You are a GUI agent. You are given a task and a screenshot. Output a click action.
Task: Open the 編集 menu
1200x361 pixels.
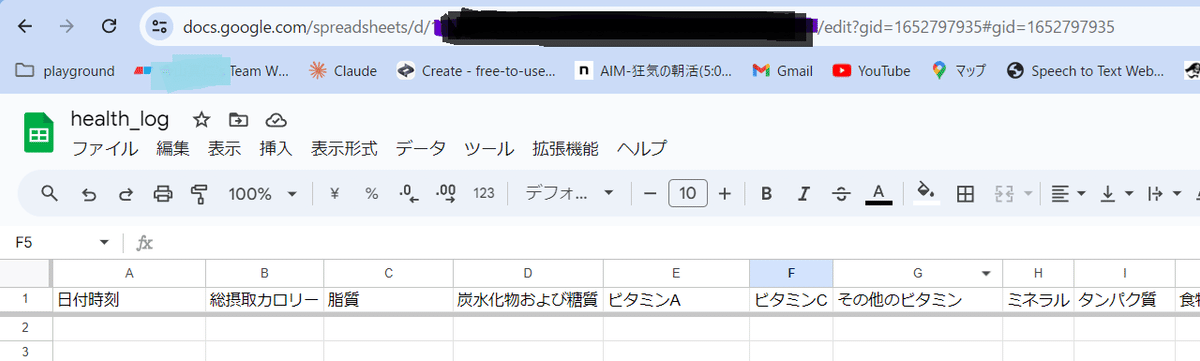point(172,149)
